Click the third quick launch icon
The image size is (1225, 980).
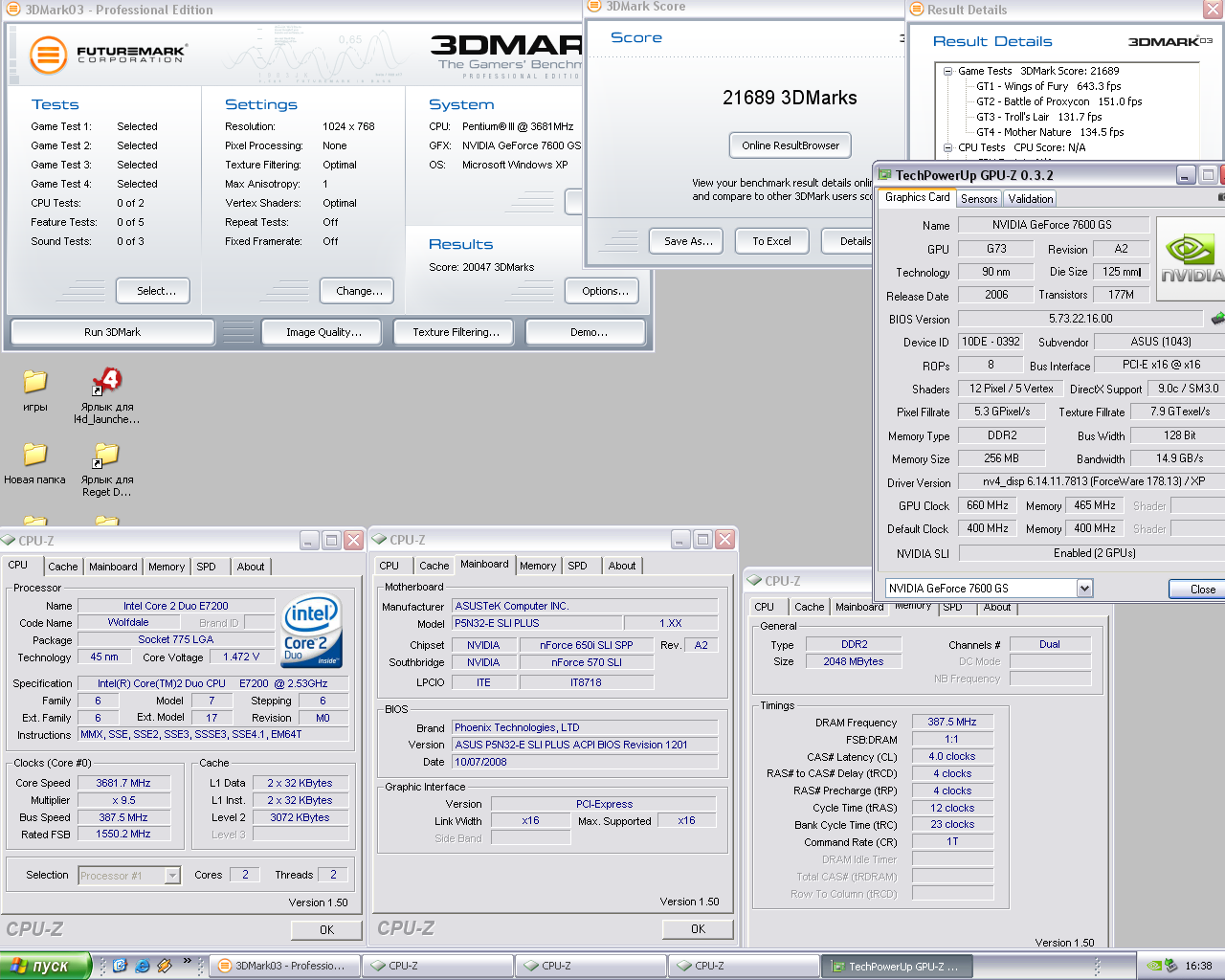pyautogui.click(x=164, y=966)
